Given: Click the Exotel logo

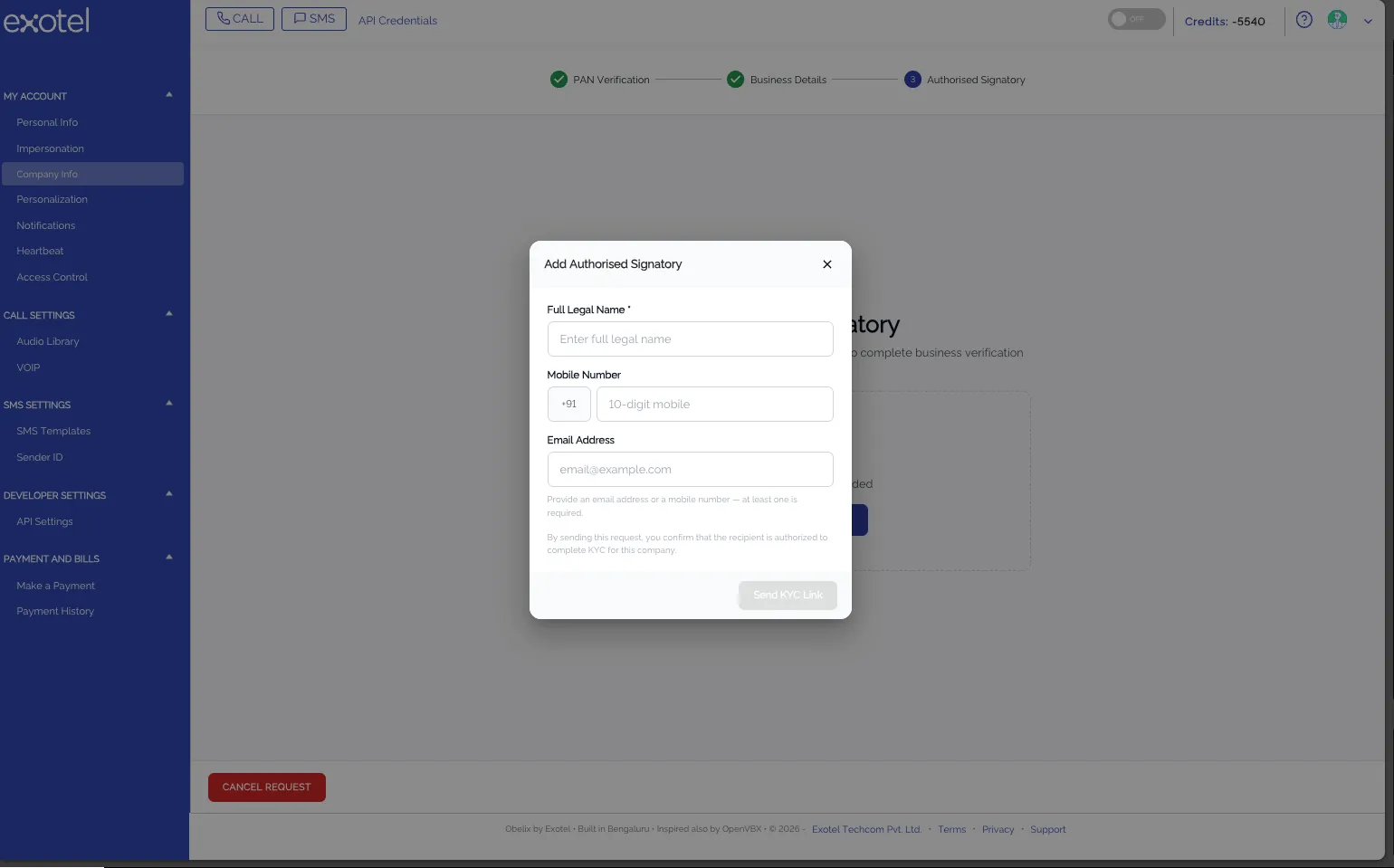Looking at the screenshot, I should point(46,21).
